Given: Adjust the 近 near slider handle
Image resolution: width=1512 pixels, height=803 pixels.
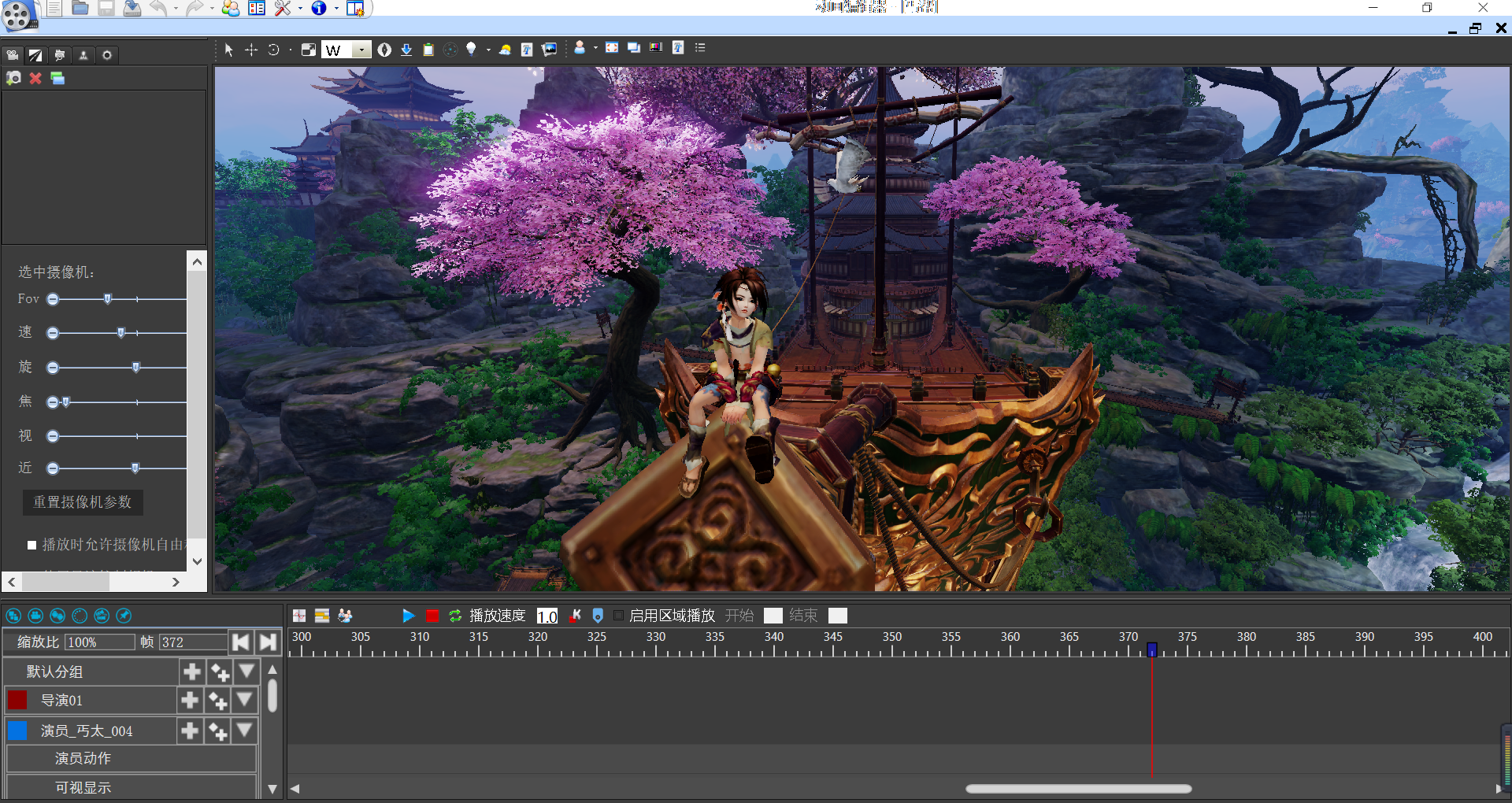Looking at the screenshot, I should (135, 468).
